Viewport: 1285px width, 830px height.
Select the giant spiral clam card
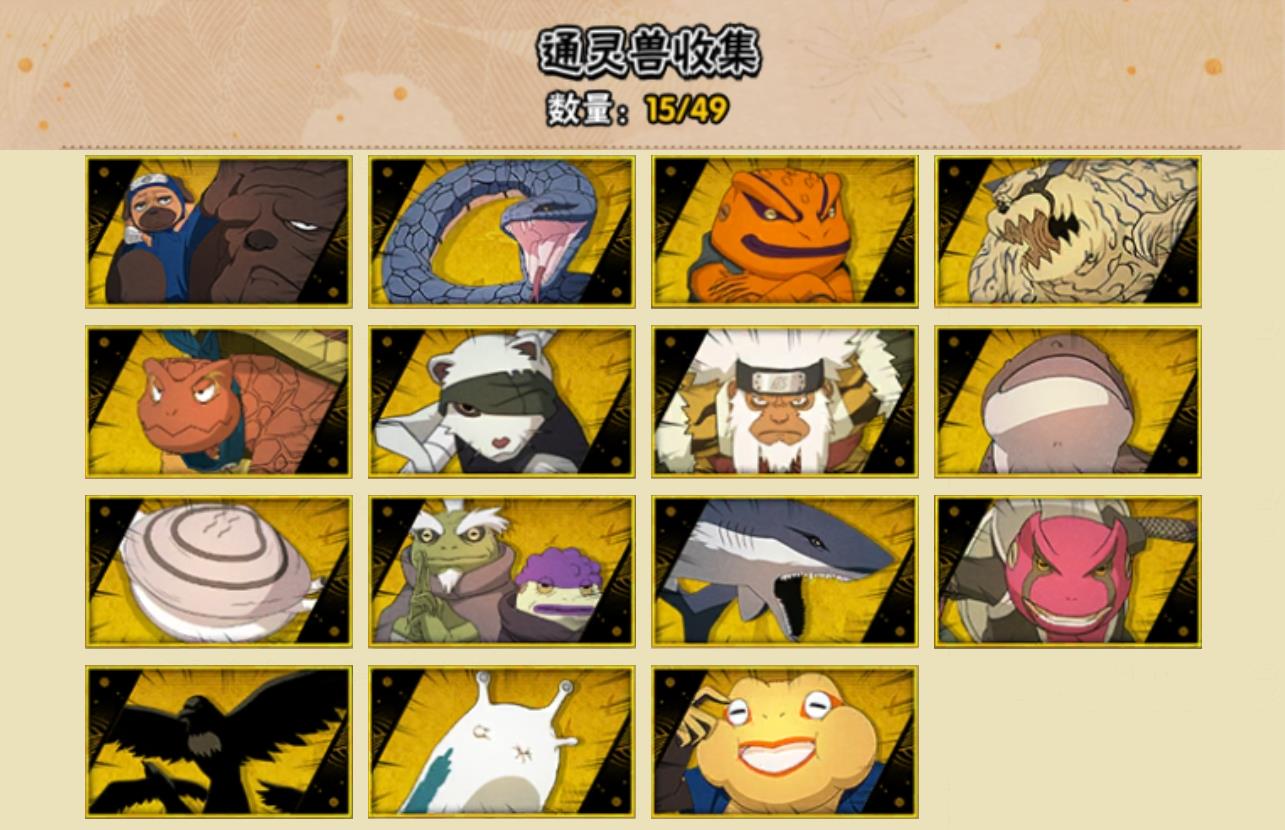point(218,571)
